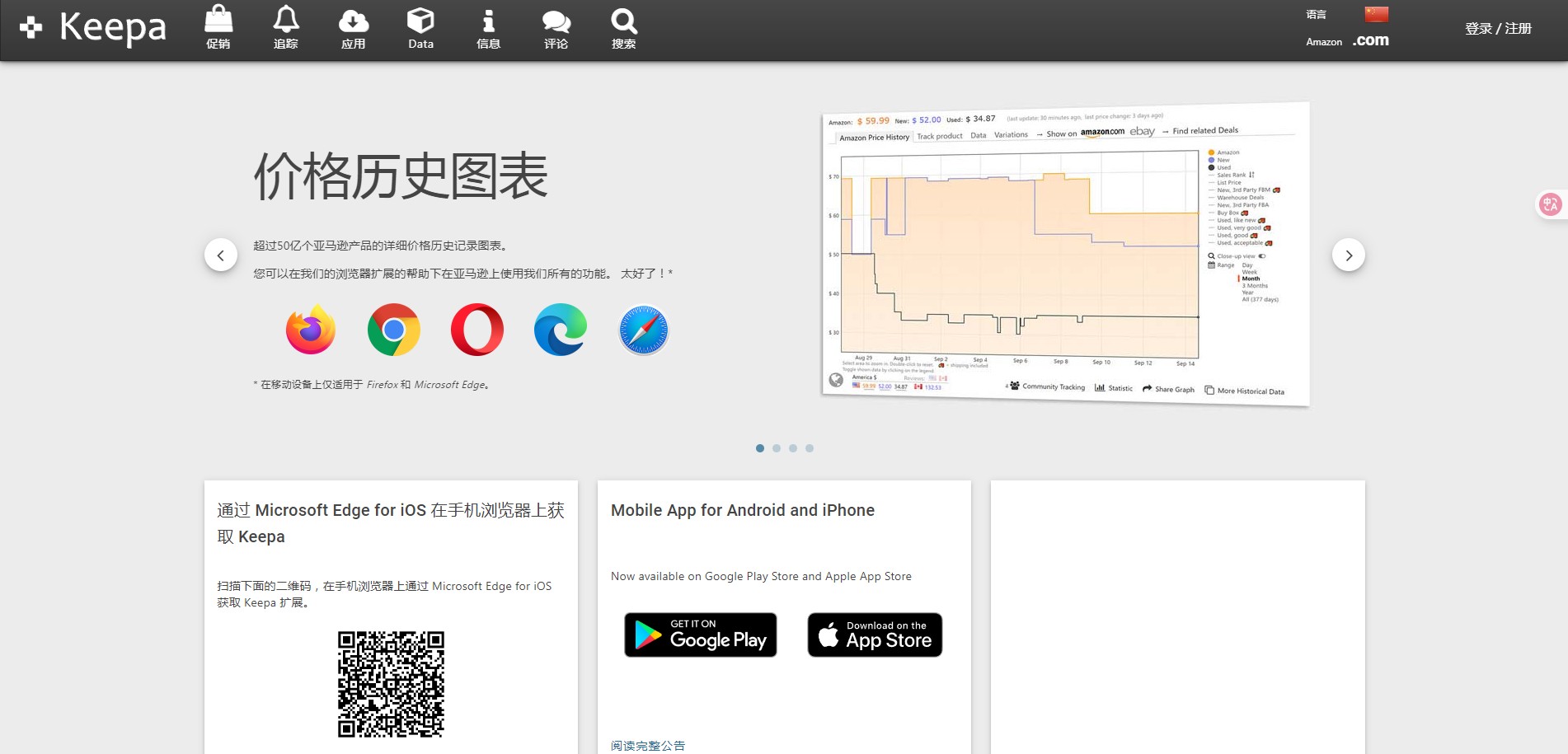Click the Firefox browser icon
Image resolution: width=1568 pixels, height=754 pixels.
pos(311,330)
